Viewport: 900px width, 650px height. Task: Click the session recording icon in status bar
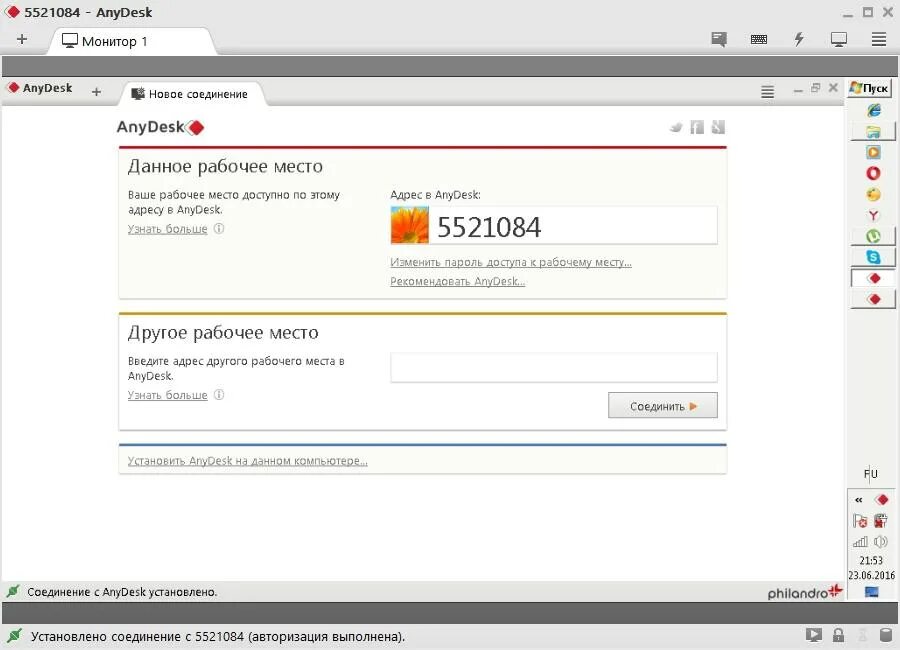tap(813, 635)
